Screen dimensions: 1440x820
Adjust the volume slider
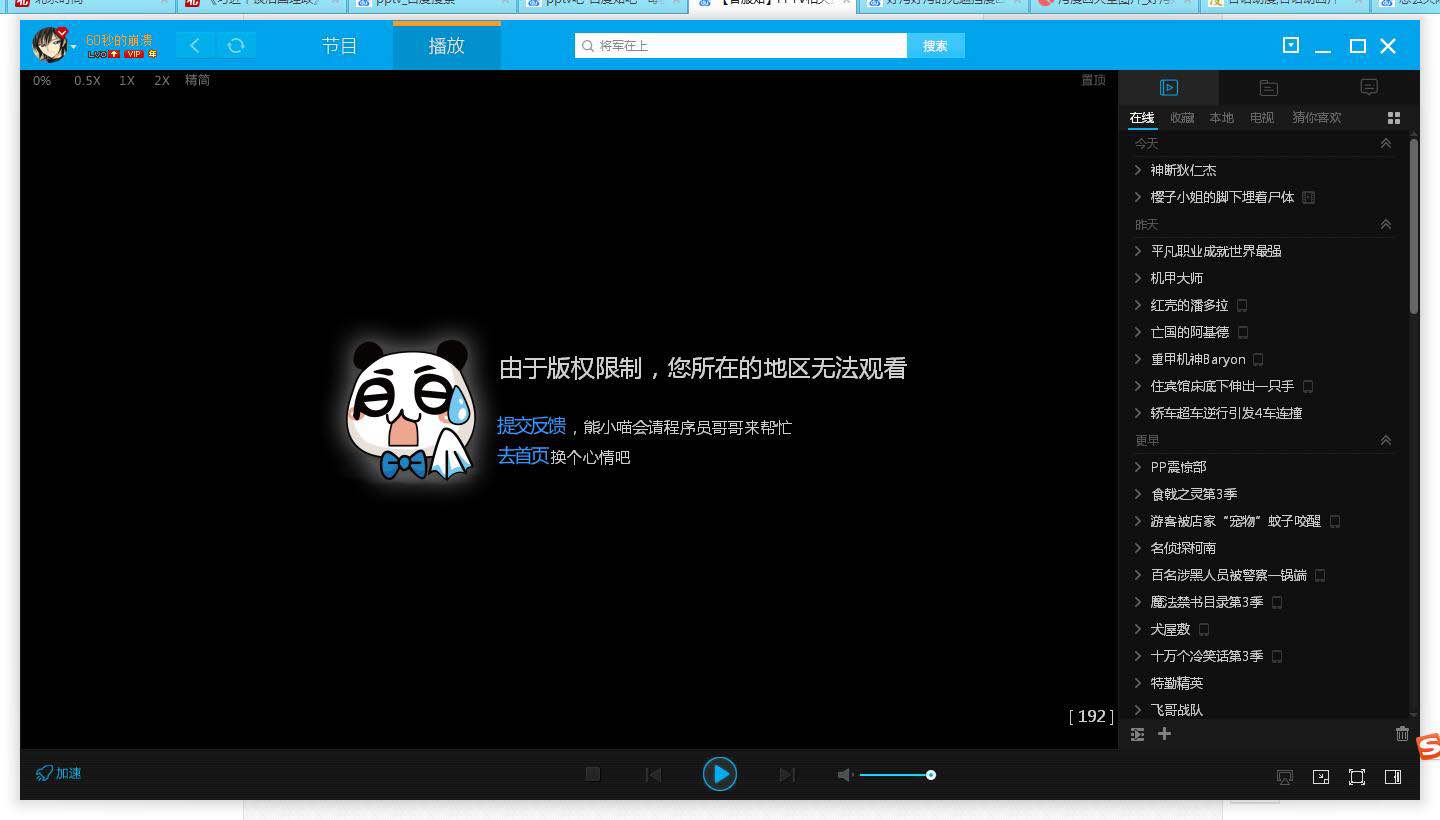897,775
